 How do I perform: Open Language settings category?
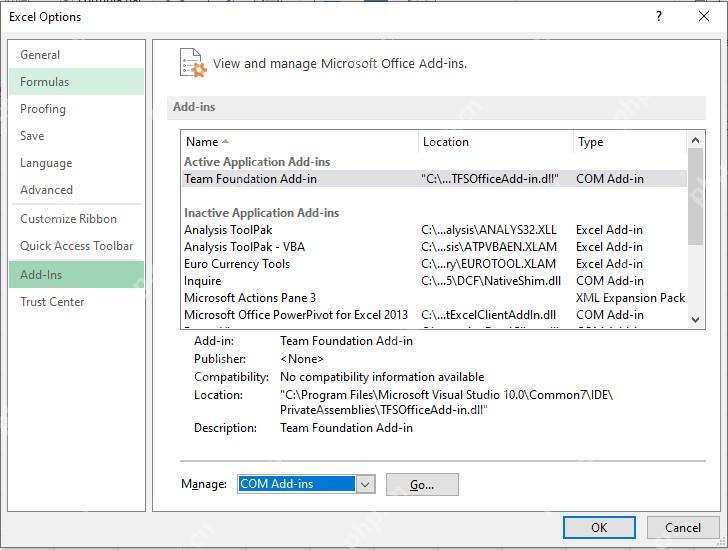coord(76,162)
